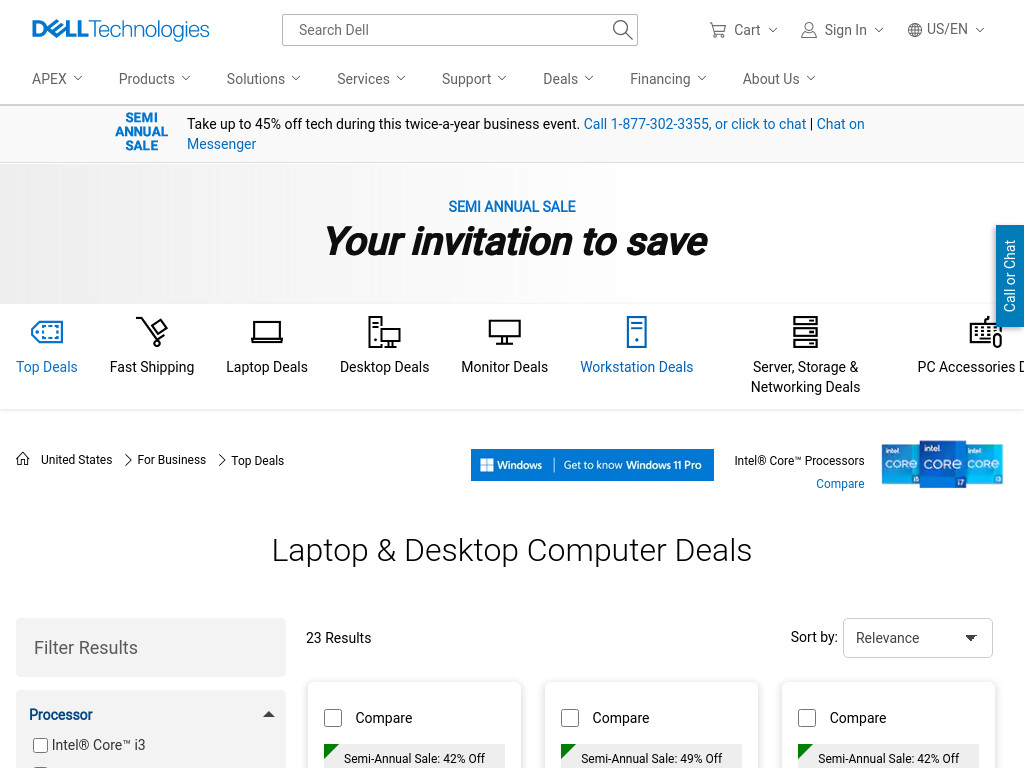Go to the Monitor Deals label
The image size is (1024, 768).
505,367
